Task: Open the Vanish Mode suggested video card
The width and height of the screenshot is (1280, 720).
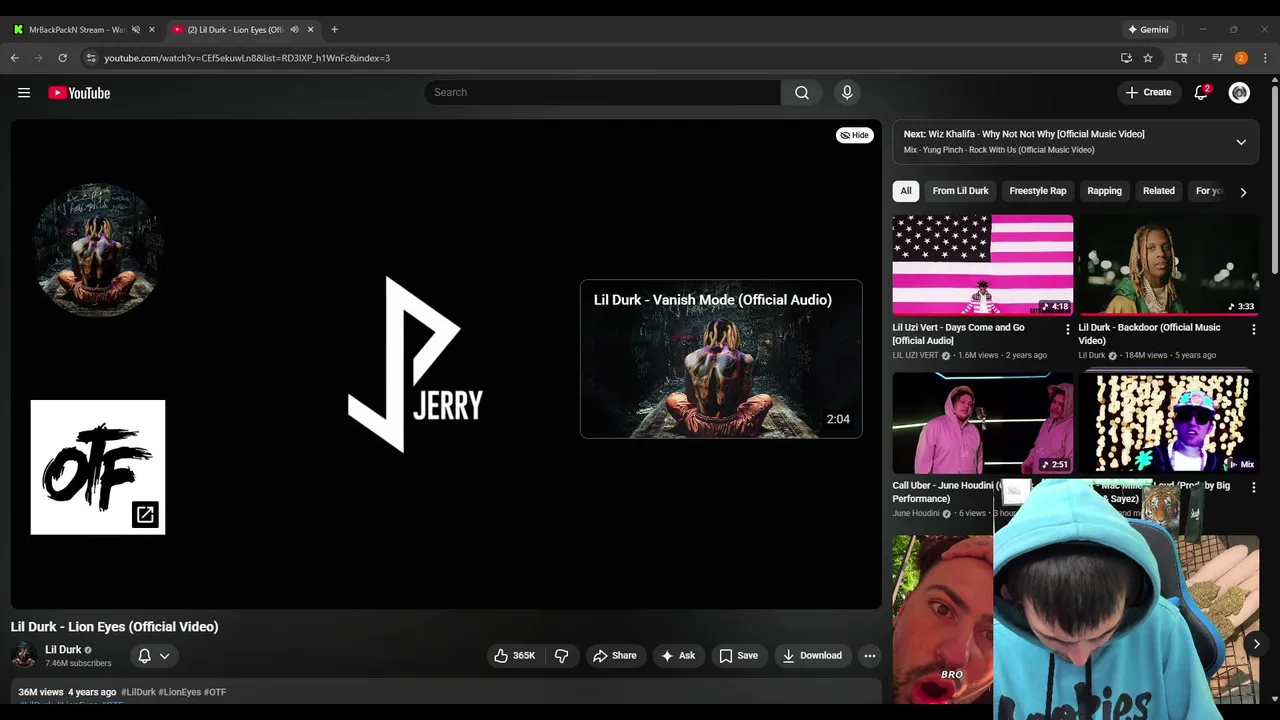Action: (x=721, y=359)
